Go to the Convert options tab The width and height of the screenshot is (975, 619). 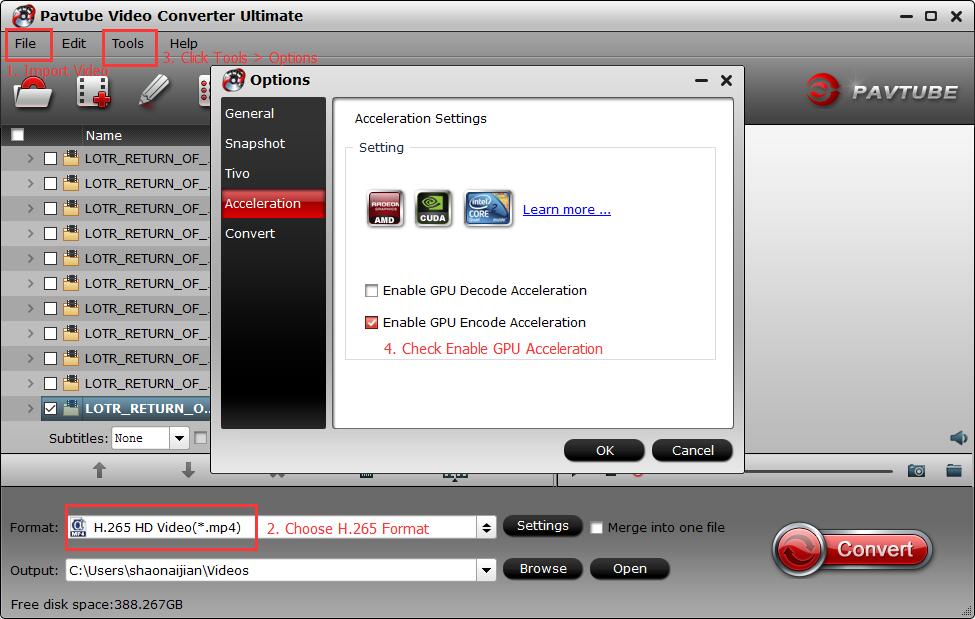coord(274,233)
